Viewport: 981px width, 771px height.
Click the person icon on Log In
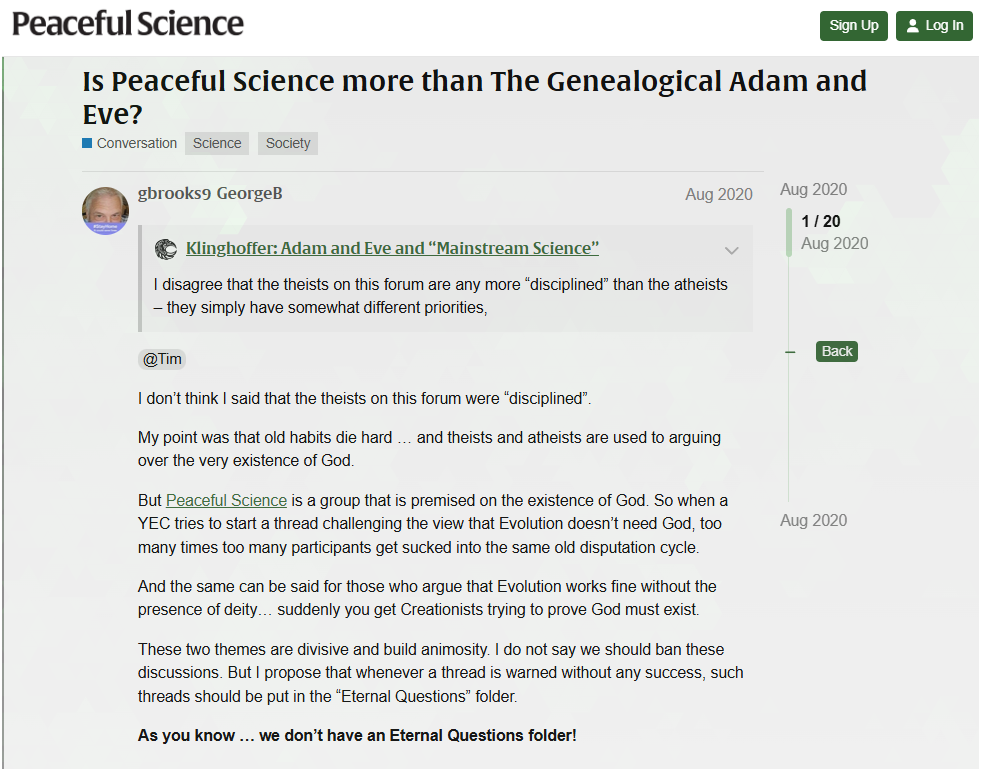click(912, 26)
